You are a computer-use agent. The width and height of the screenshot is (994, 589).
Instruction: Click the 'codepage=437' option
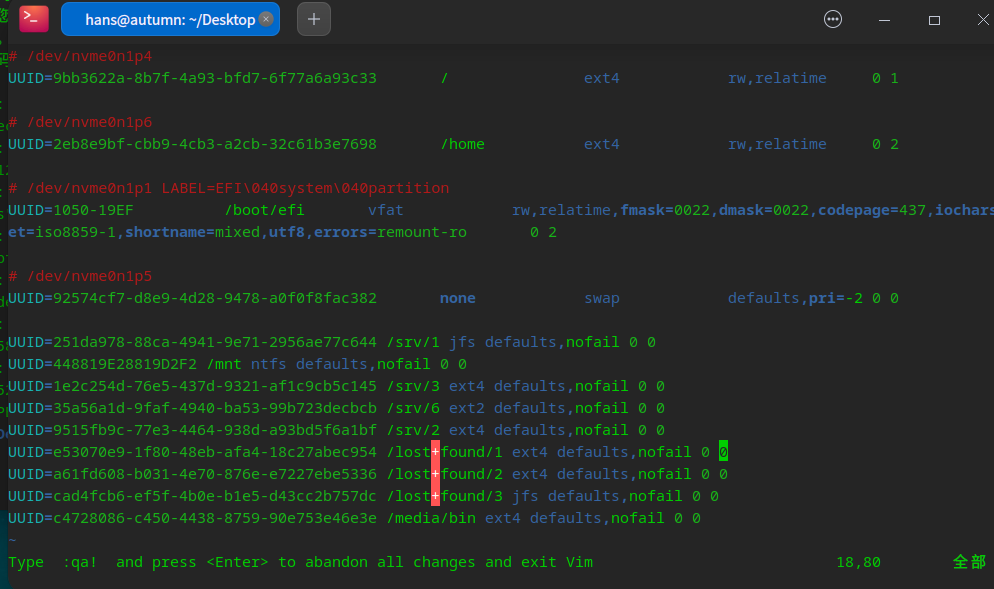[x=872, y=210]
